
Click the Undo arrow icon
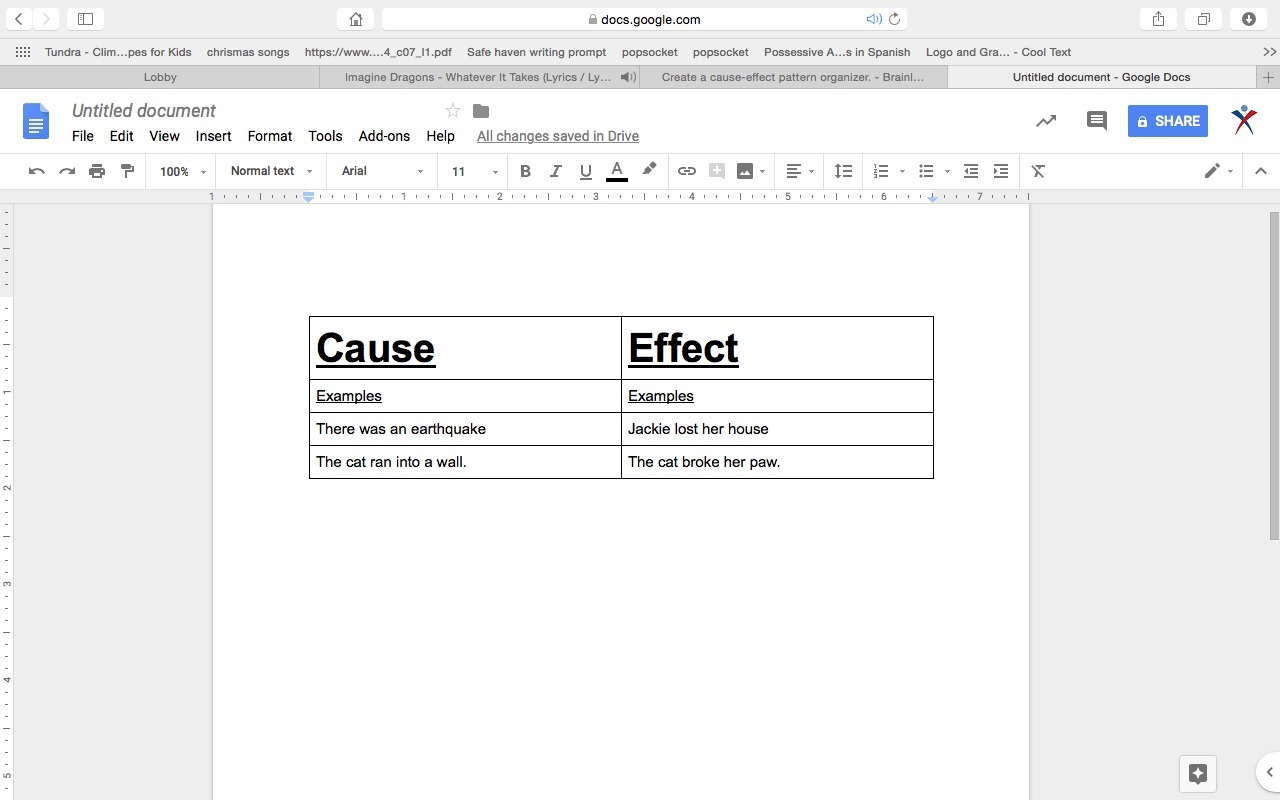tap(37, 171)
